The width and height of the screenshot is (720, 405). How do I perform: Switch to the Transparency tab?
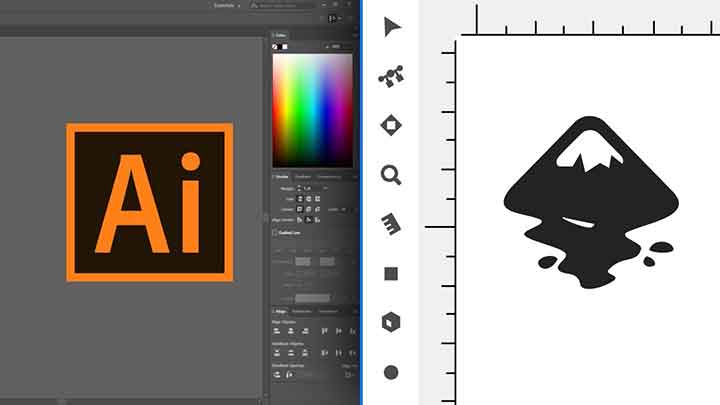pyautogui.click(x=329, y=177)
